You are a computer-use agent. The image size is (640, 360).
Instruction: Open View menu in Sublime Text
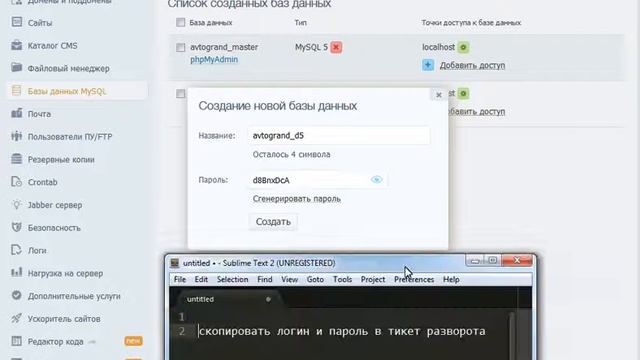tap(289, 280)
